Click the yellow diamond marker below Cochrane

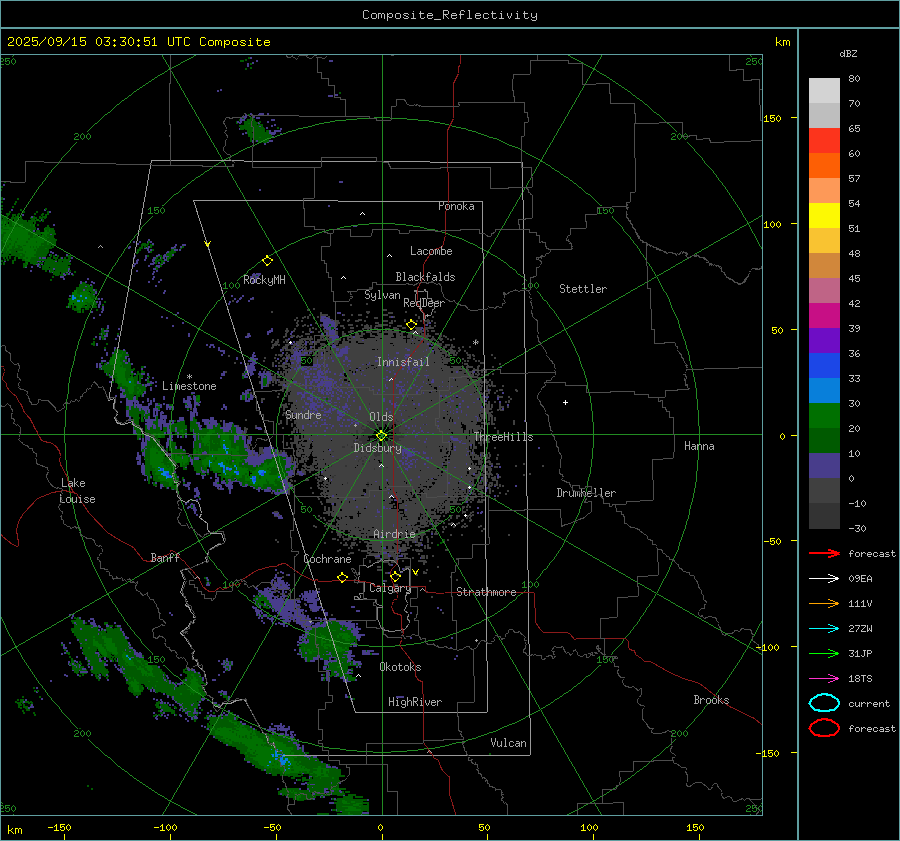(x=342, y=577)
